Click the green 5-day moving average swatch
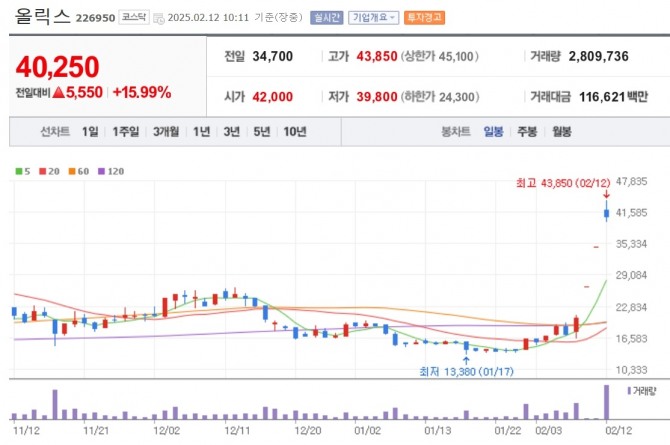Viewport: 670px width, 445px height. coord(19,171)
